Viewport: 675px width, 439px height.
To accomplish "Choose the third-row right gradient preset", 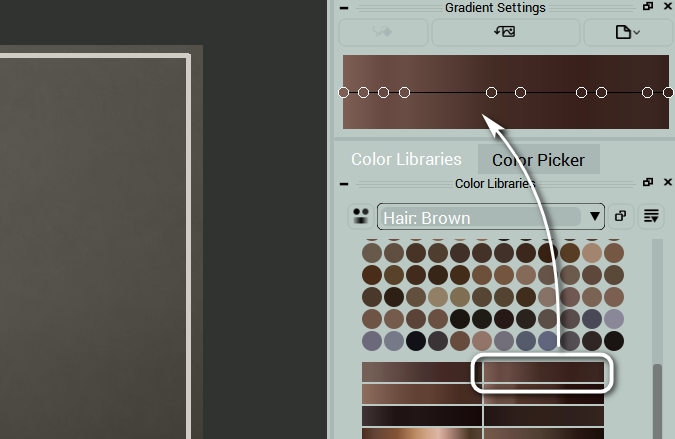I will pyautogui.click(x=544, y=416).
